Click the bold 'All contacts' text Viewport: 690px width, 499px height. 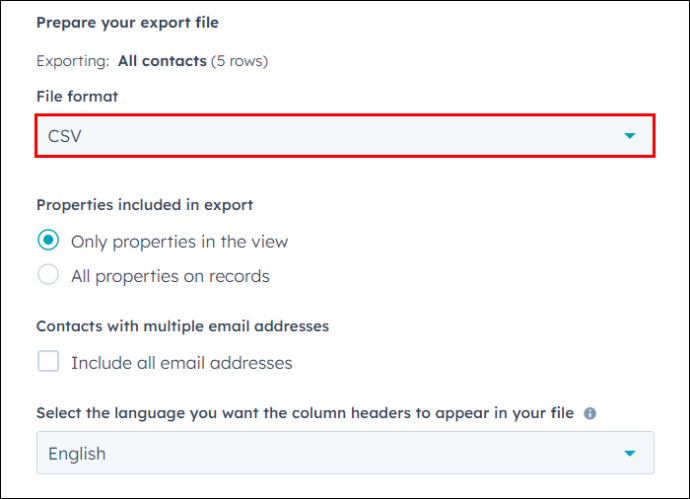click(162, 61)
